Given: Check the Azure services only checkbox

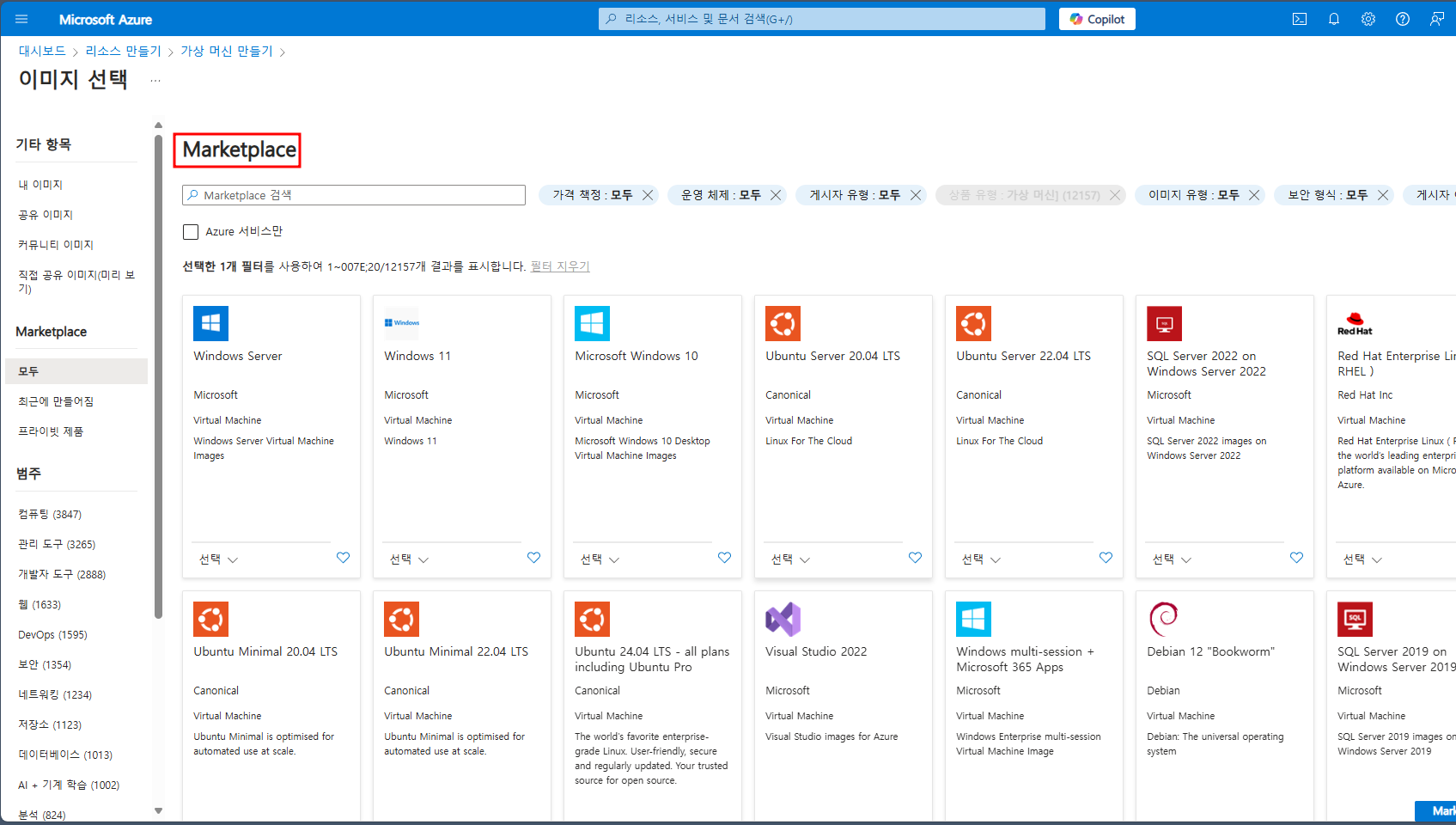Looking at the screenshot, I should pos(191,232).
